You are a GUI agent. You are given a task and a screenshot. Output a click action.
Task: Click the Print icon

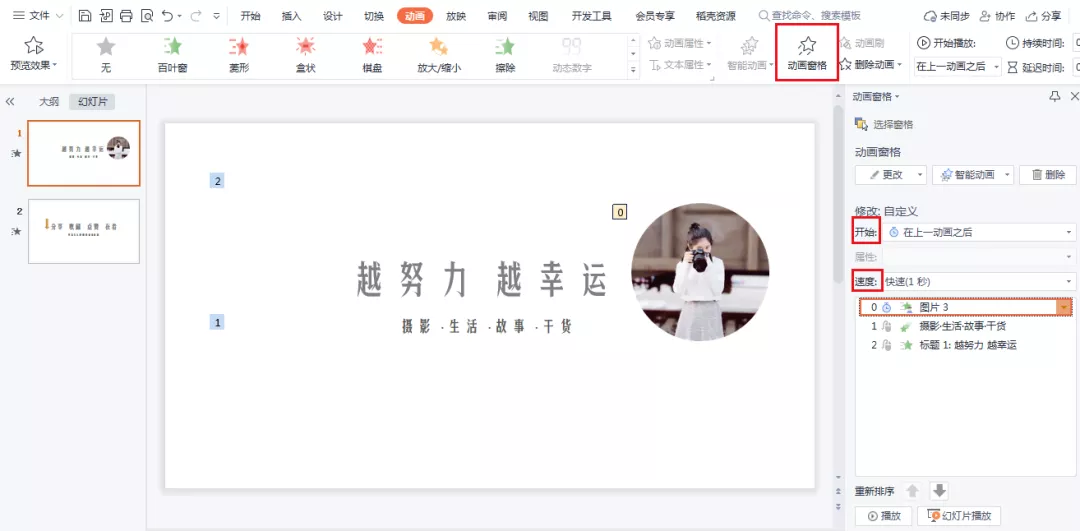click(126, 16)
